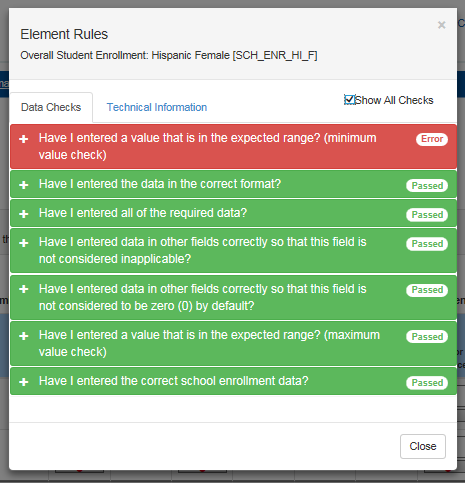
Task: Open plus icon for inapplicable field check
Action: (x=24, y=243)
